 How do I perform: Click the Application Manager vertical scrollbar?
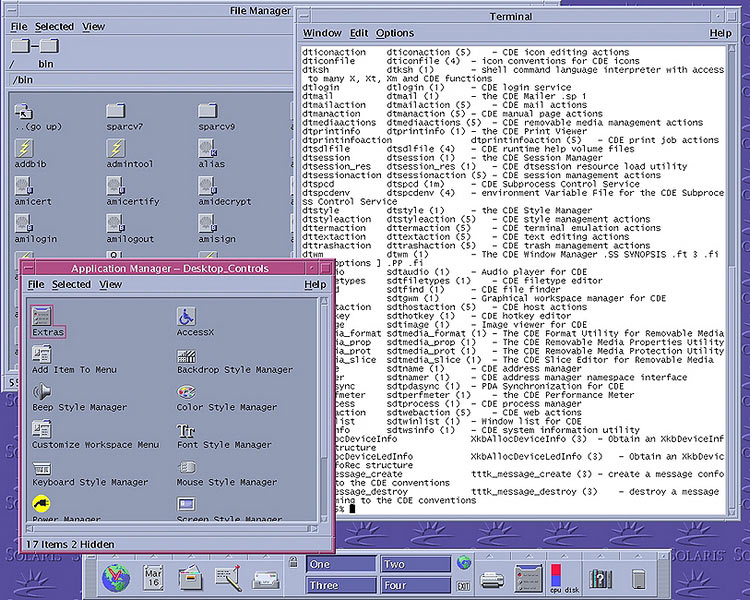(x=324, y=400)
